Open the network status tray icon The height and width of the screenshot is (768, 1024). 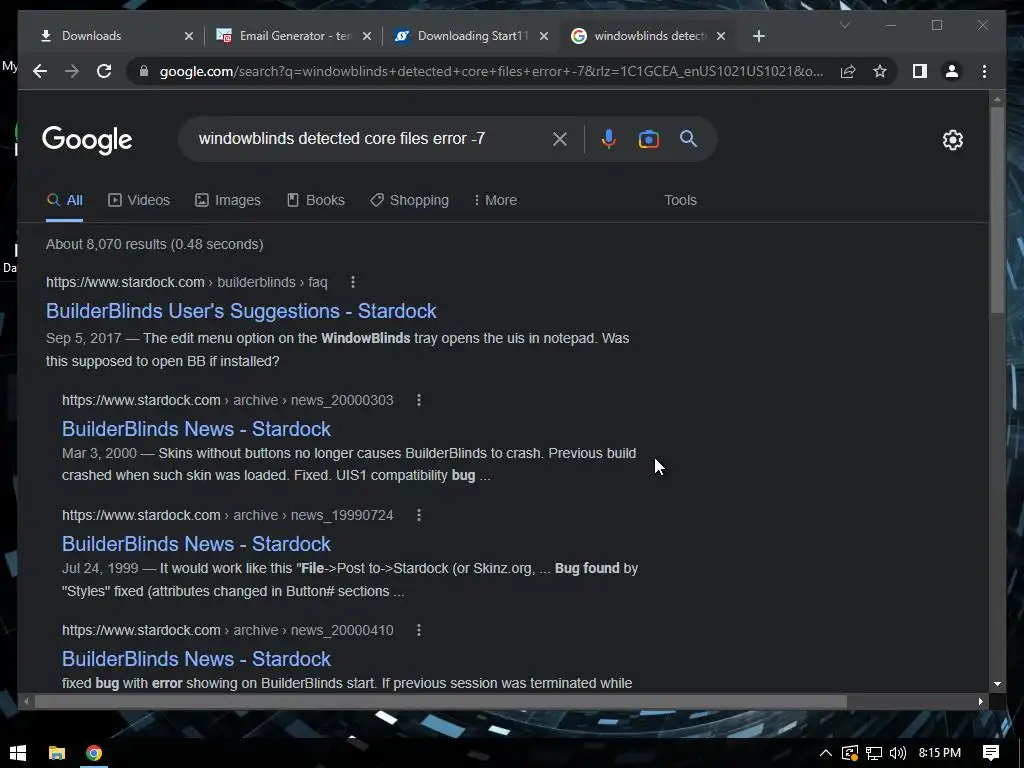pos(874,753)
